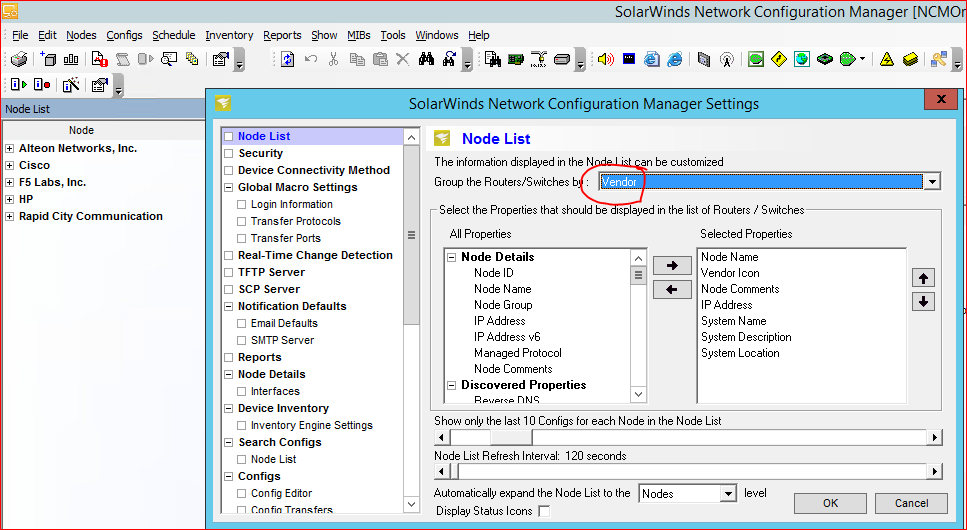Screen dimensions: 967x530
Task: Open the MIBs menu
Action: point(359,35)
